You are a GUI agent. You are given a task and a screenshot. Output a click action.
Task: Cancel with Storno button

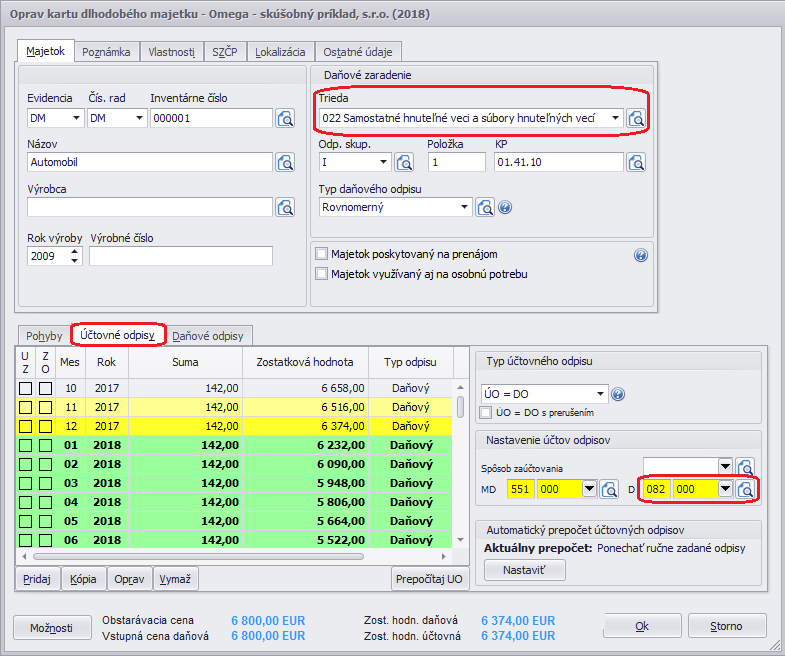tap(726, 626)
